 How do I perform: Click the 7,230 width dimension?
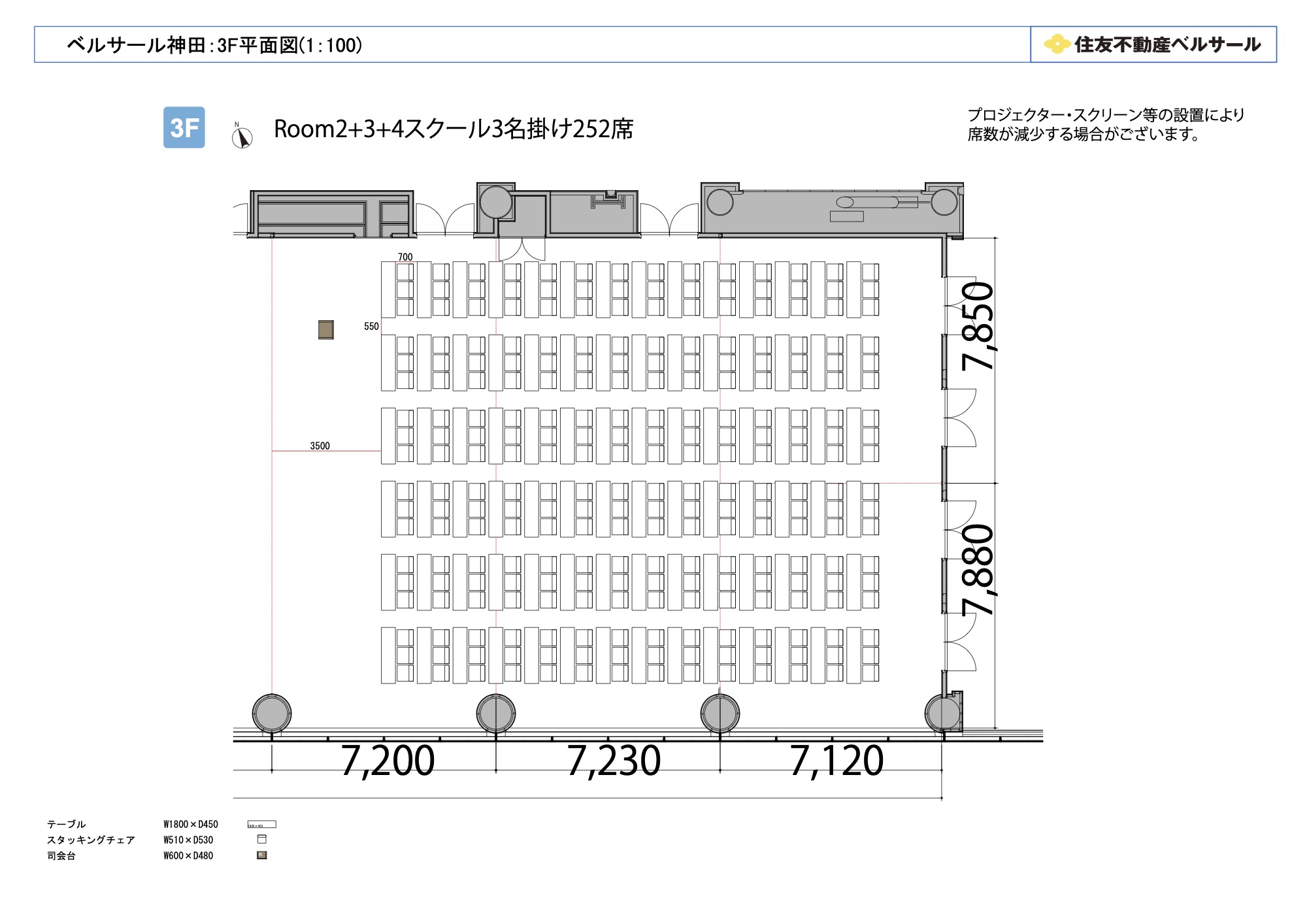tap(613, 761)
